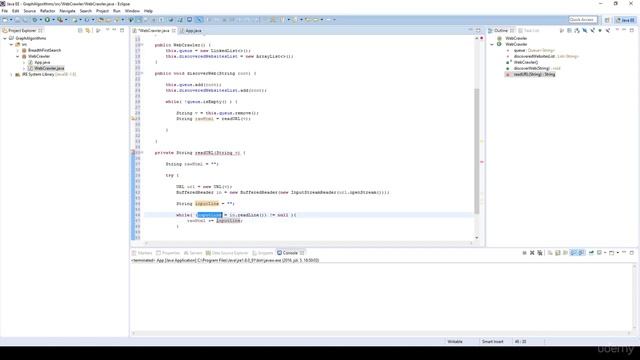The width and height of the screenshot is (640, 360).
Task: Open the Run menu
Action: click(x=117, y=11)
